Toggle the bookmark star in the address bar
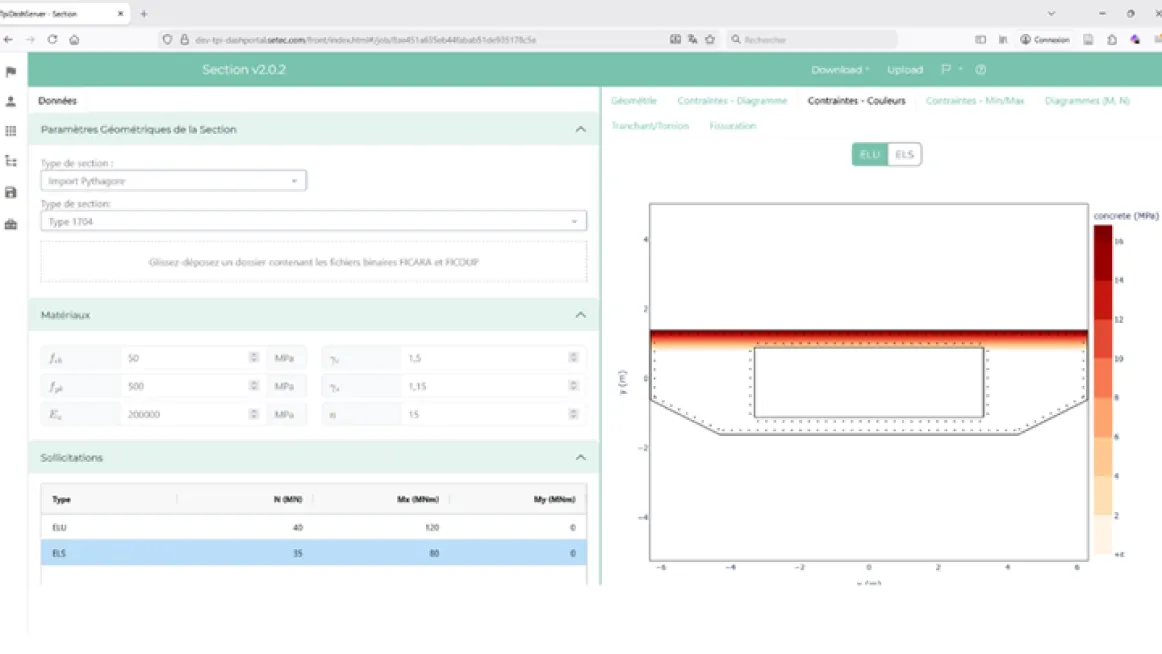 tap(710, 39)
